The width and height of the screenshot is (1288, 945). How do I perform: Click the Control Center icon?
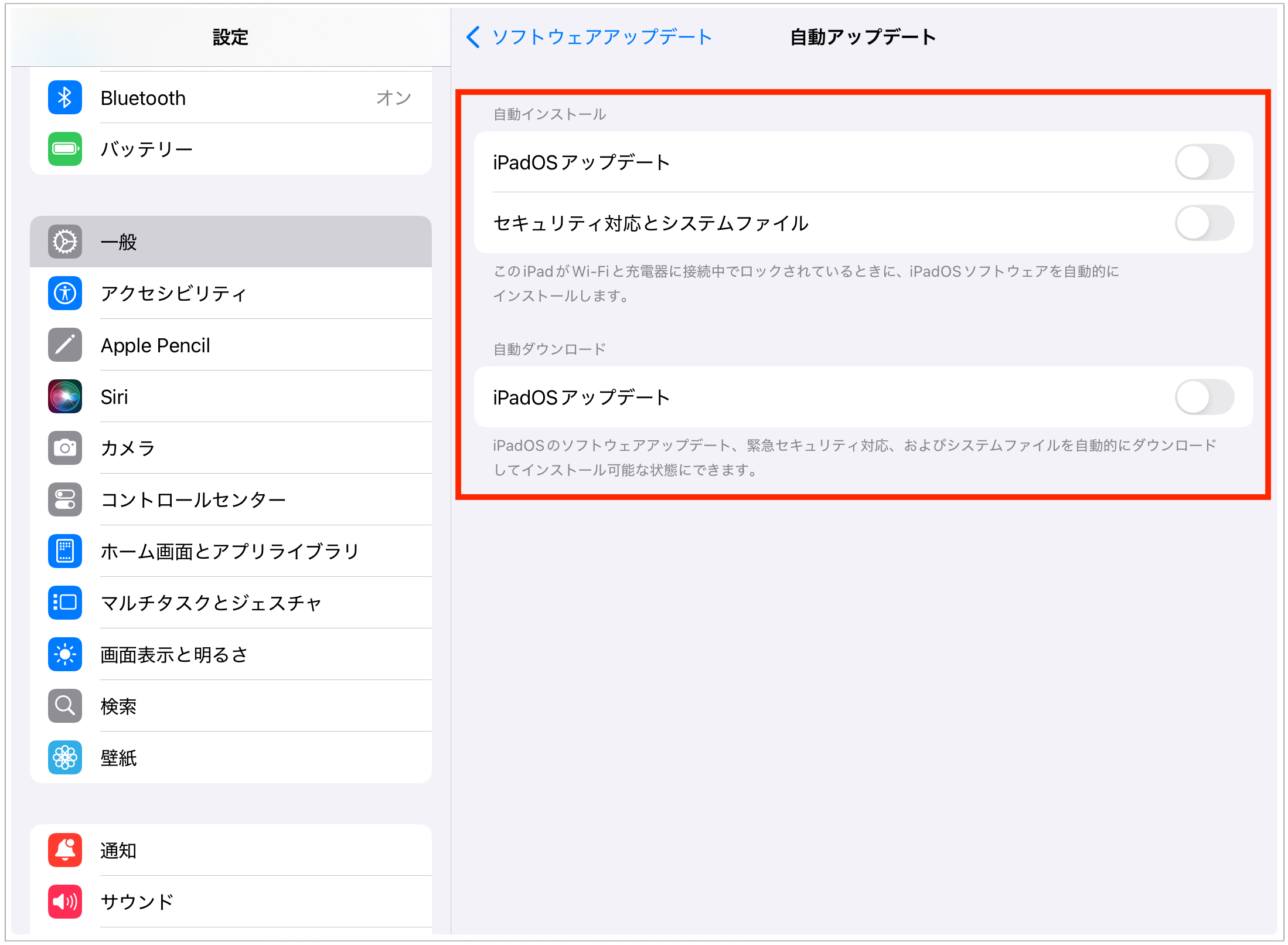pyautogui.click(x=65, y=499)
